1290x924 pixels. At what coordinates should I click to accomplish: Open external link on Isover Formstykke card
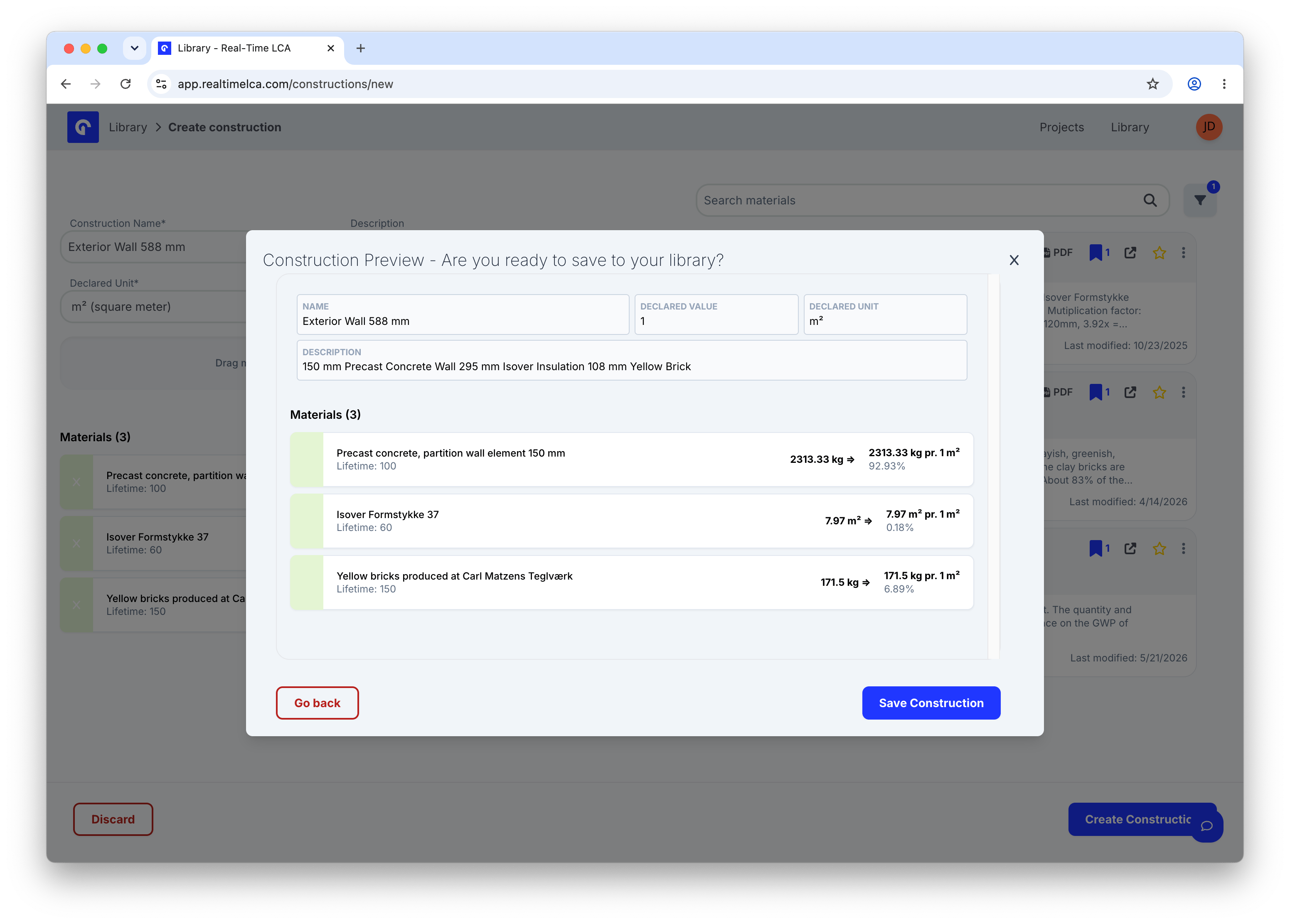point(1130,253)
